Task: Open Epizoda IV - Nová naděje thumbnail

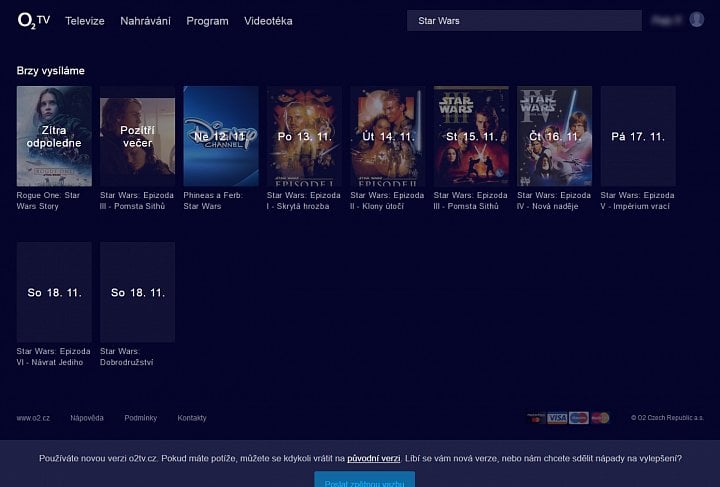Action: 555,136
